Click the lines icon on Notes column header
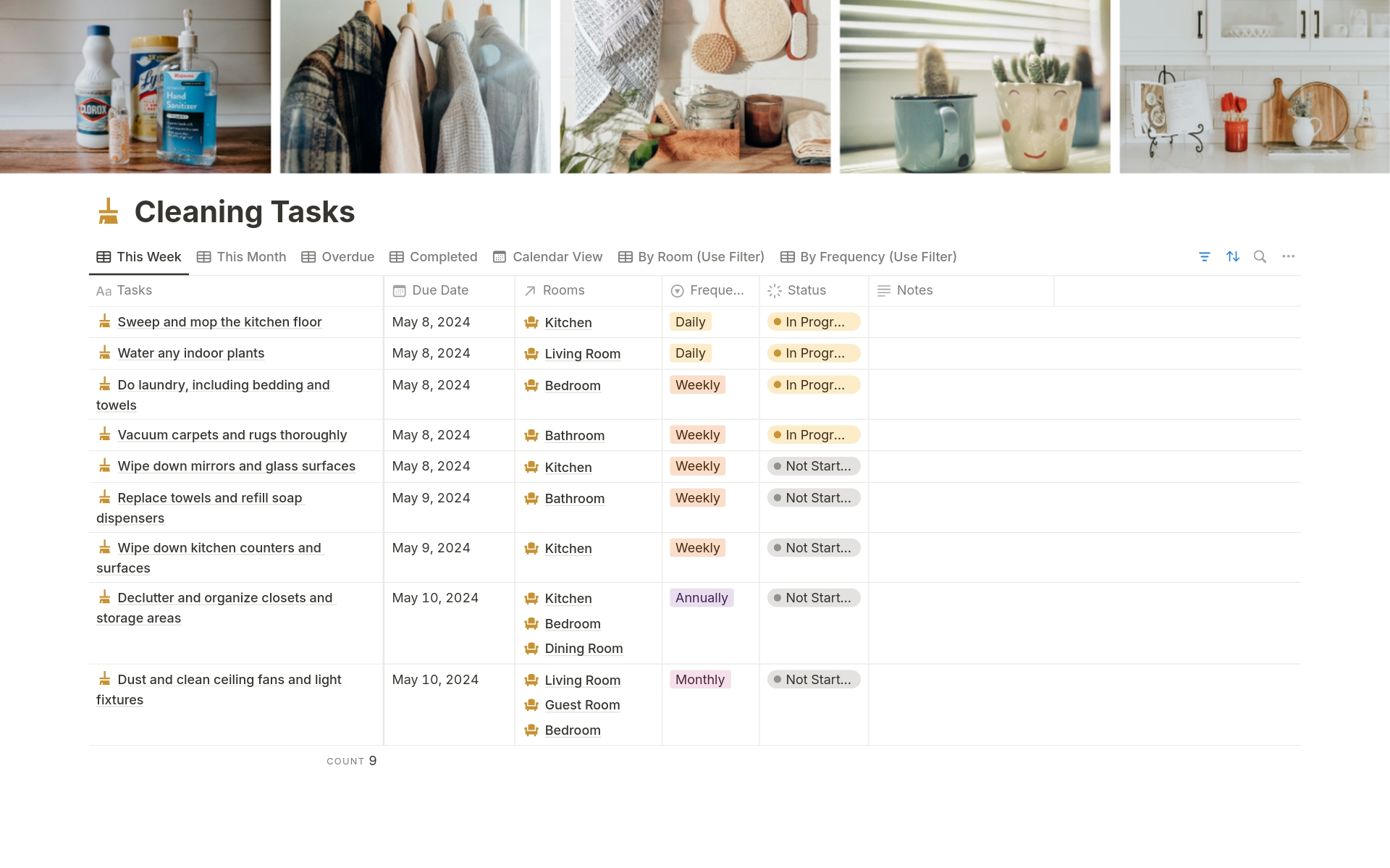 coord(883,291)
